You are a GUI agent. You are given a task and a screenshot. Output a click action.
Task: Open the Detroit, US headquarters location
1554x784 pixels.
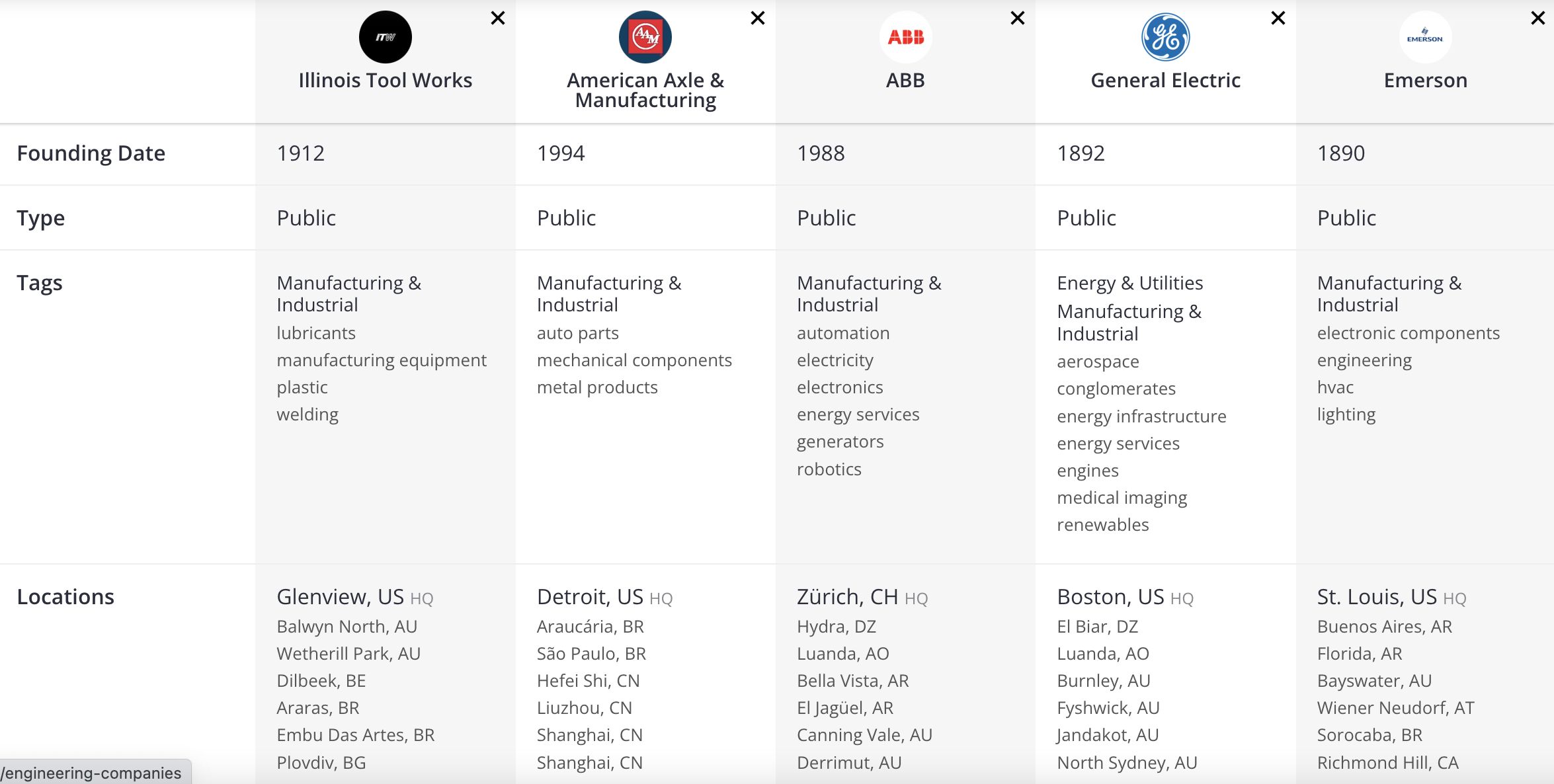pyautogui.click(x=589, y=597)
